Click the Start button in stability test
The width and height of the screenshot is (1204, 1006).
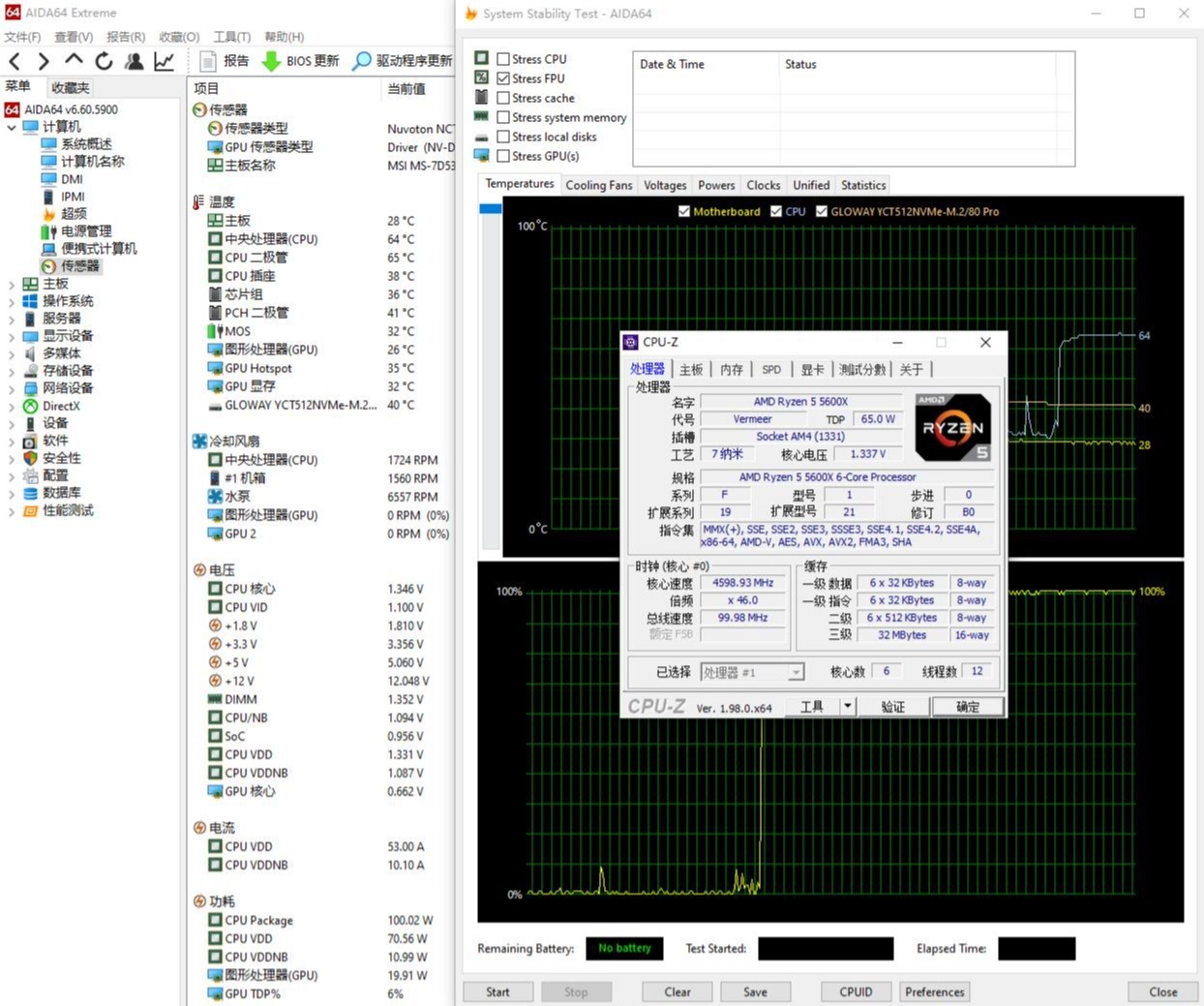click(x=497, y=991)
